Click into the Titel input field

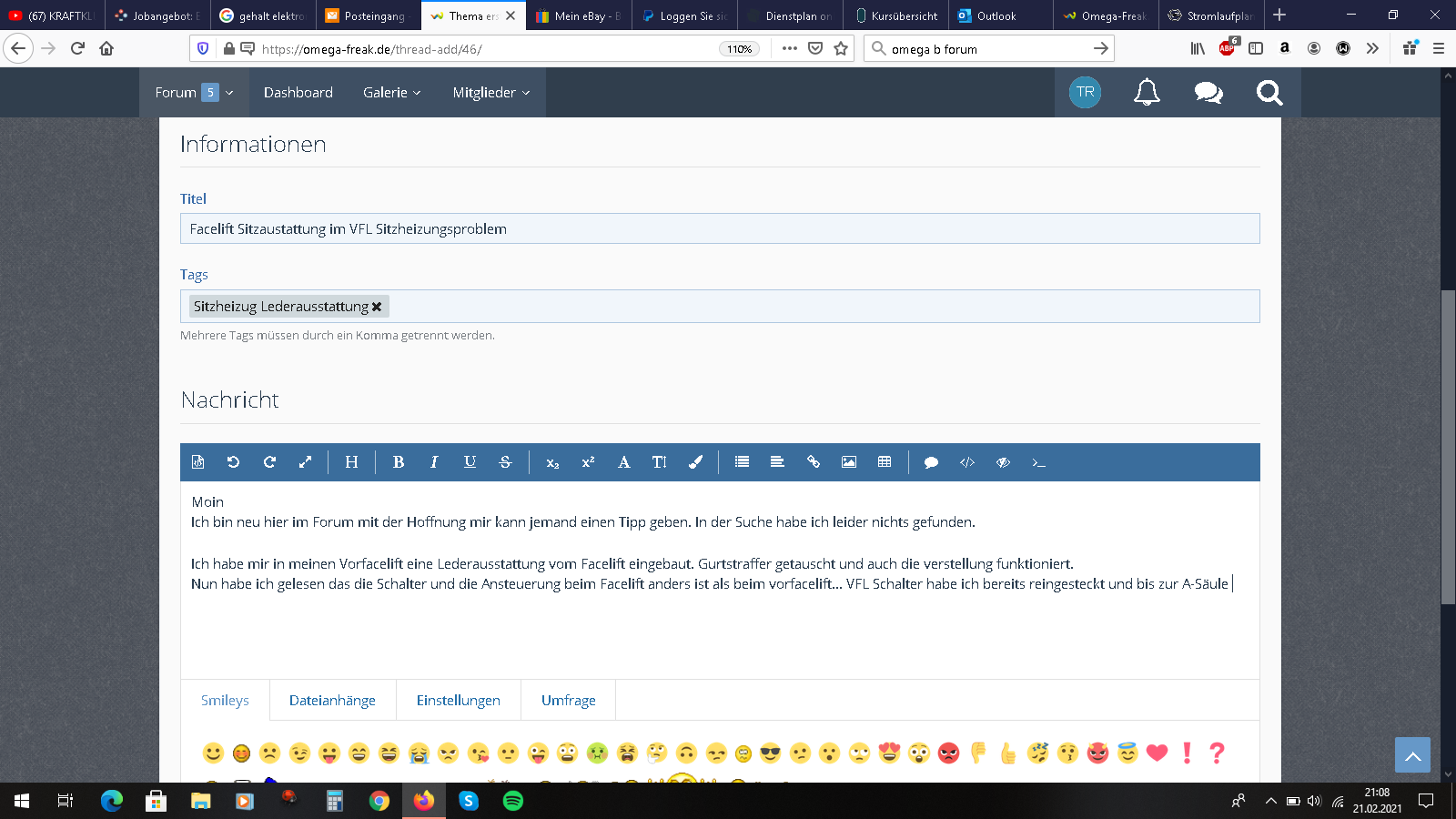click(719, 228)
